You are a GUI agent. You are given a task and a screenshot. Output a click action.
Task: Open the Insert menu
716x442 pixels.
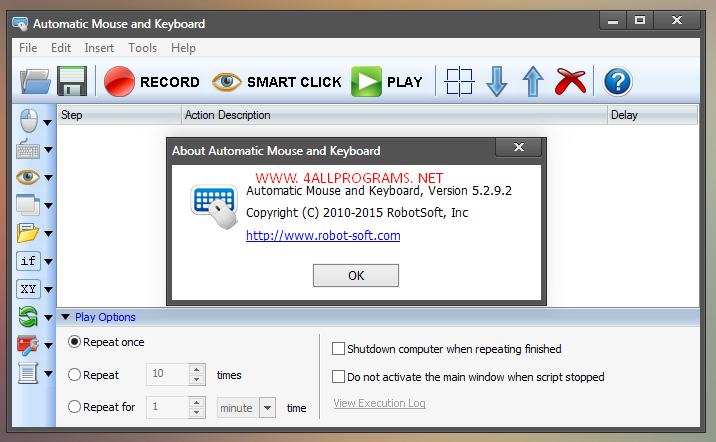tap(99, 48)
